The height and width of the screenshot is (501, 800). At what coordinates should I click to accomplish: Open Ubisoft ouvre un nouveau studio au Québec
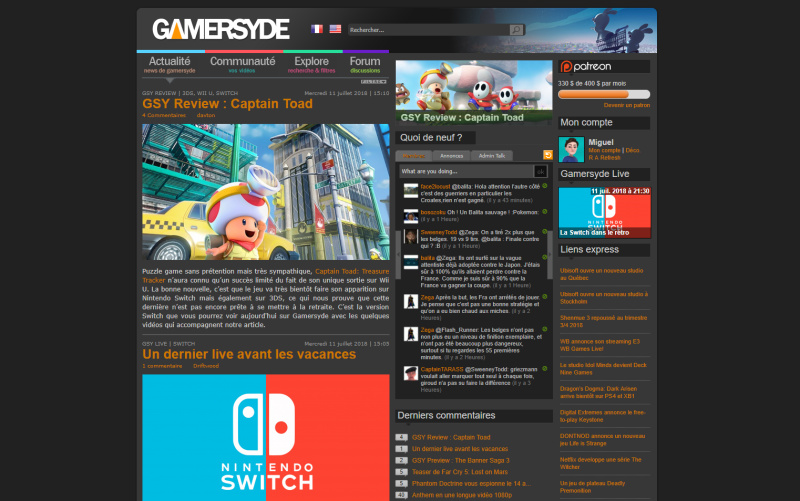point(601,274)
